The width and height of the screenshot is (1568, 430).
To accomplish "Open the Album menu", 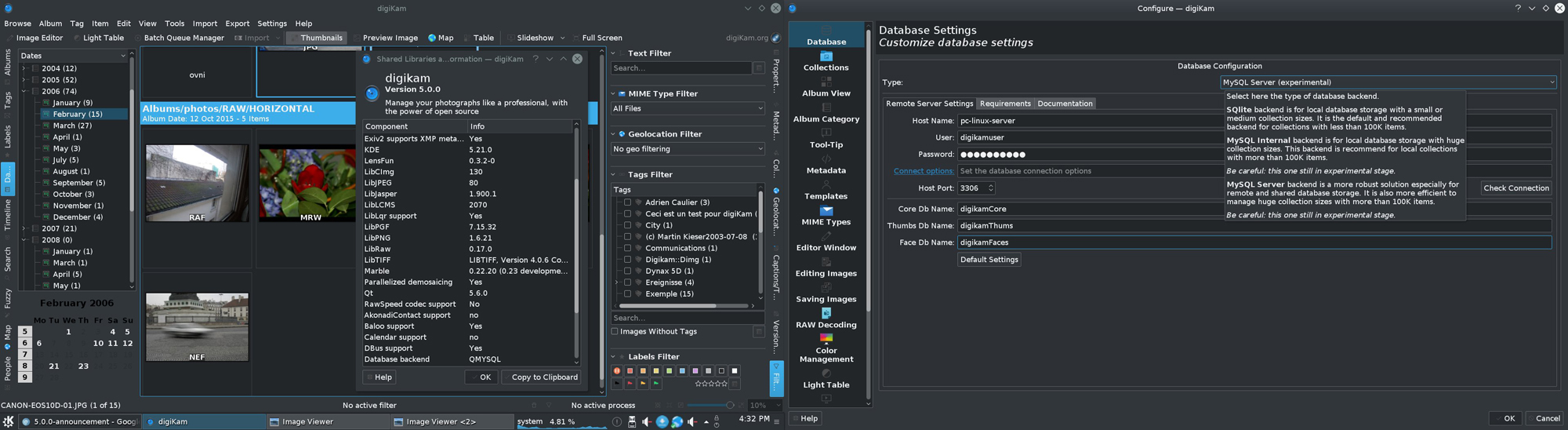I will (50, 24).
